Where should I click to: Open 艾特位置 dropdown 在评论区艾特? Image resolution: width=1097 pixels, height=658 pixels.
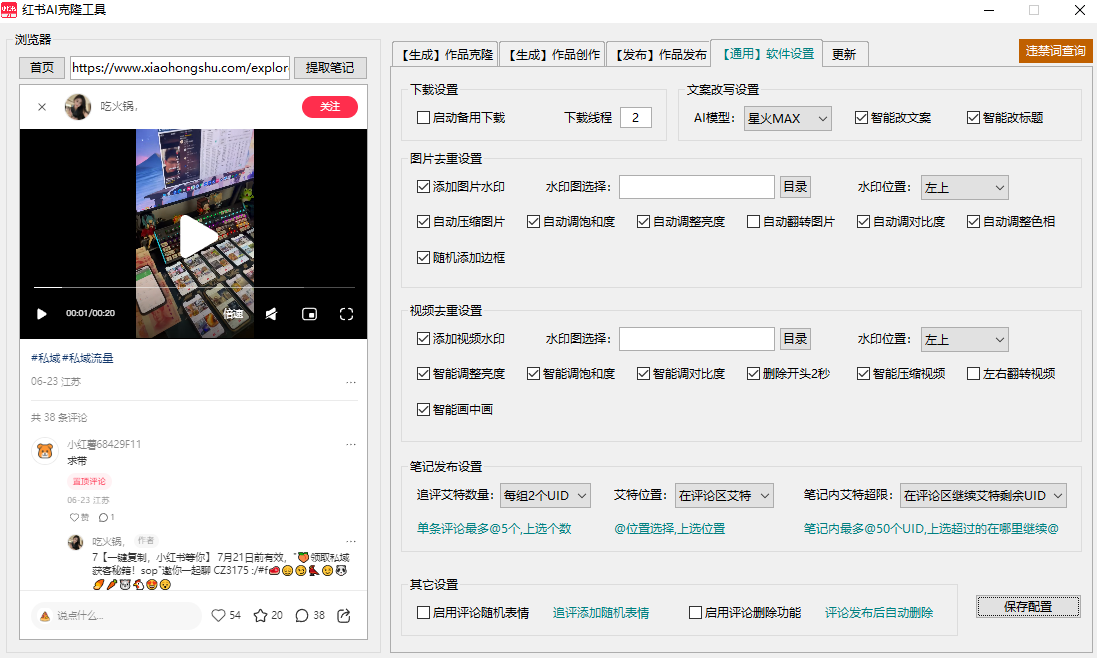724,495
